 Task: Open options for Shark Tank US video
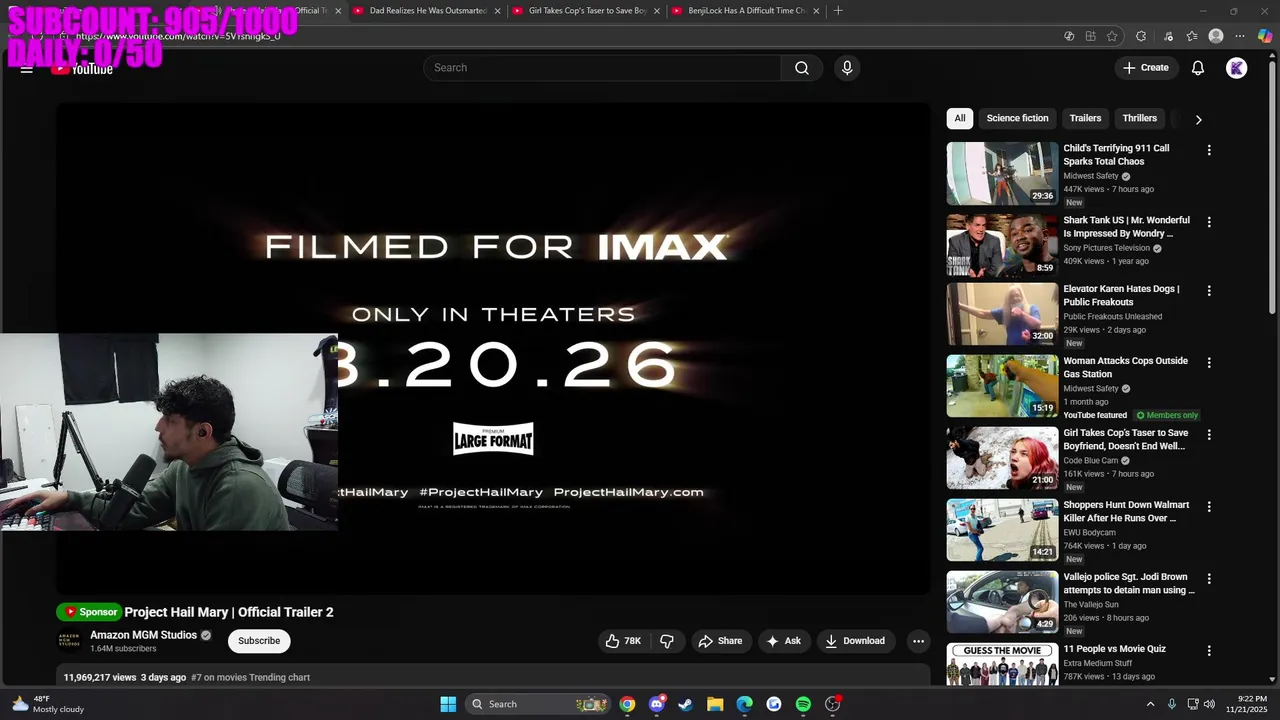1209,222
